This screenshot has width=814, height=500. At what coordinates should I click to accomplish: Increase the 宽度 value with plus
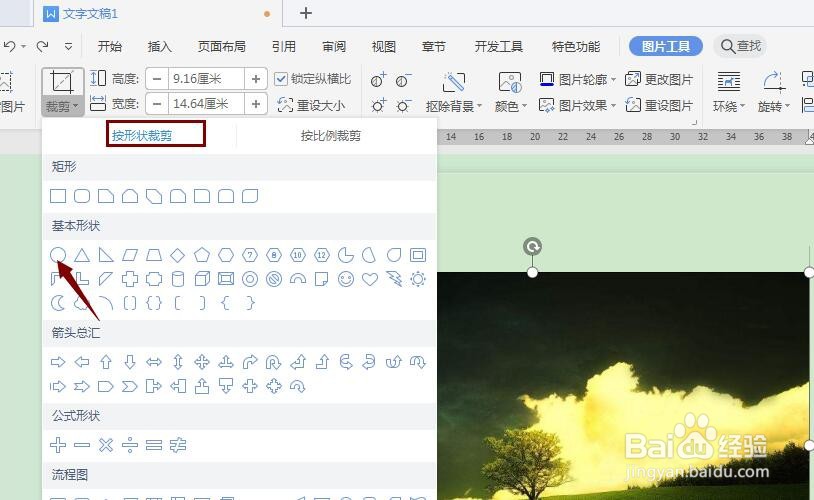(x=255, y=104)
